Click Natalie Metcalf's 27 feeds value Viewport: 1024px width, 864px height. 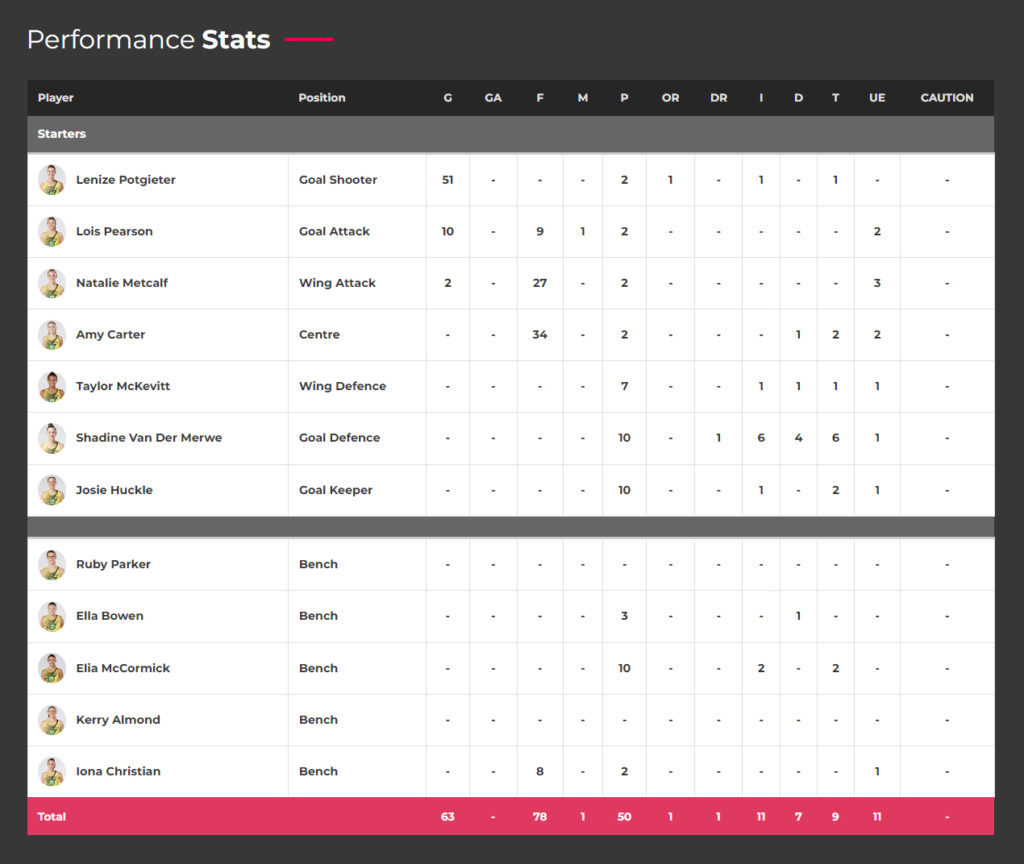(x=539, y=283)
